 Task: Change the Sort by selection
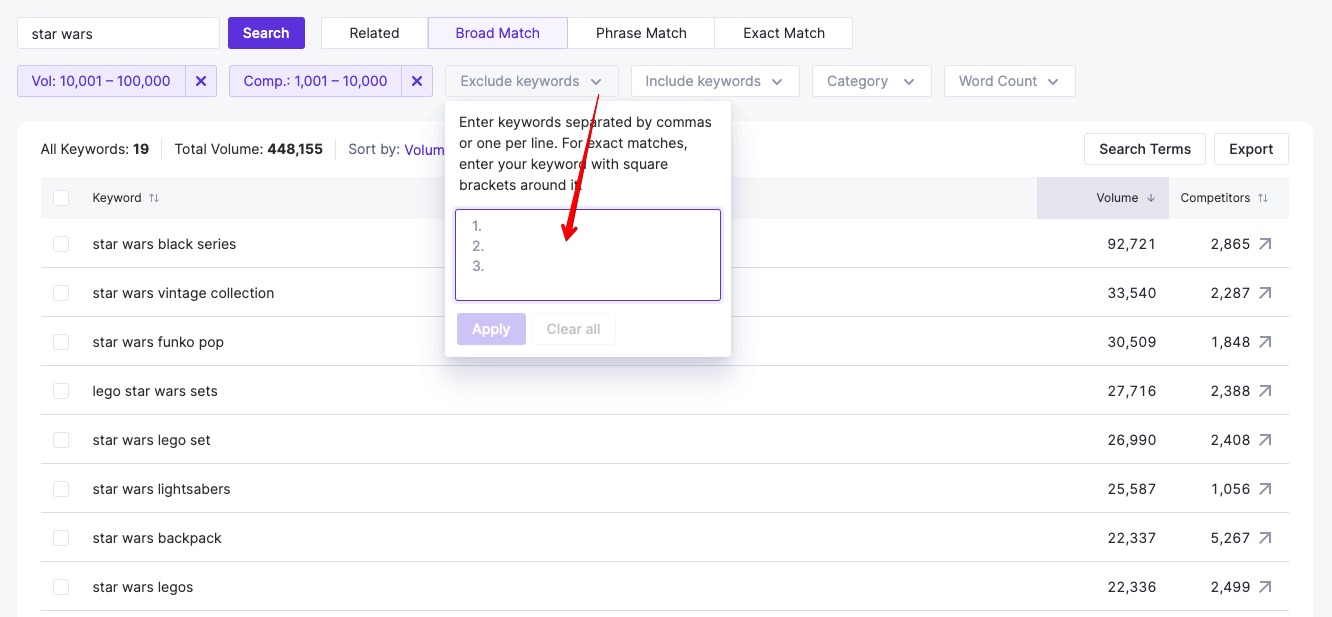pos(424,149)
